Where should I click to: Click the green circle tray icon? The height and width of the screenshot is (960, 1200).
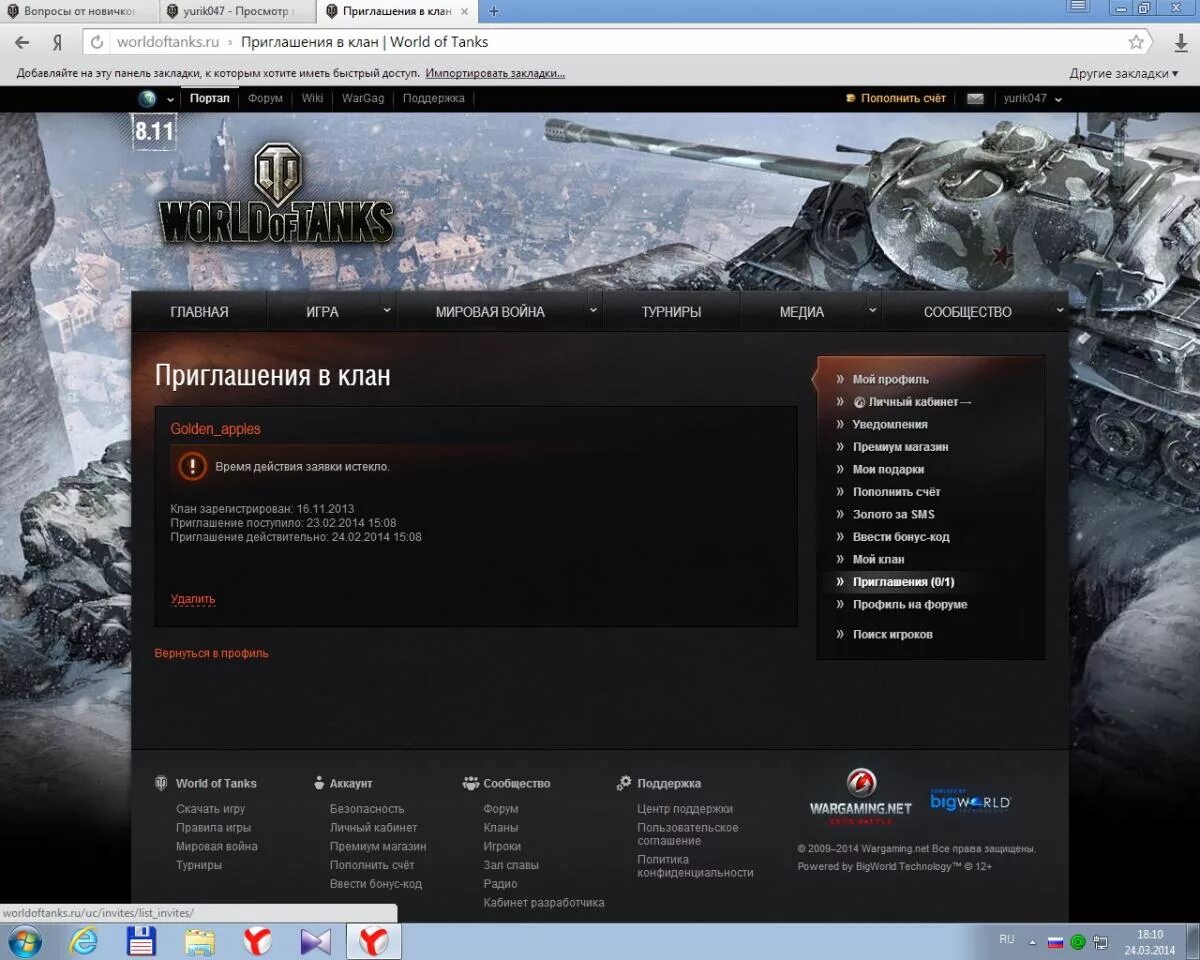1078,942
